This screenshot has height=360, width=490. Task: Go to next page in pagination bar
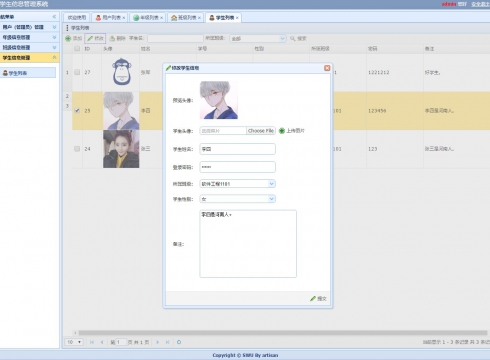click(158, 342)
